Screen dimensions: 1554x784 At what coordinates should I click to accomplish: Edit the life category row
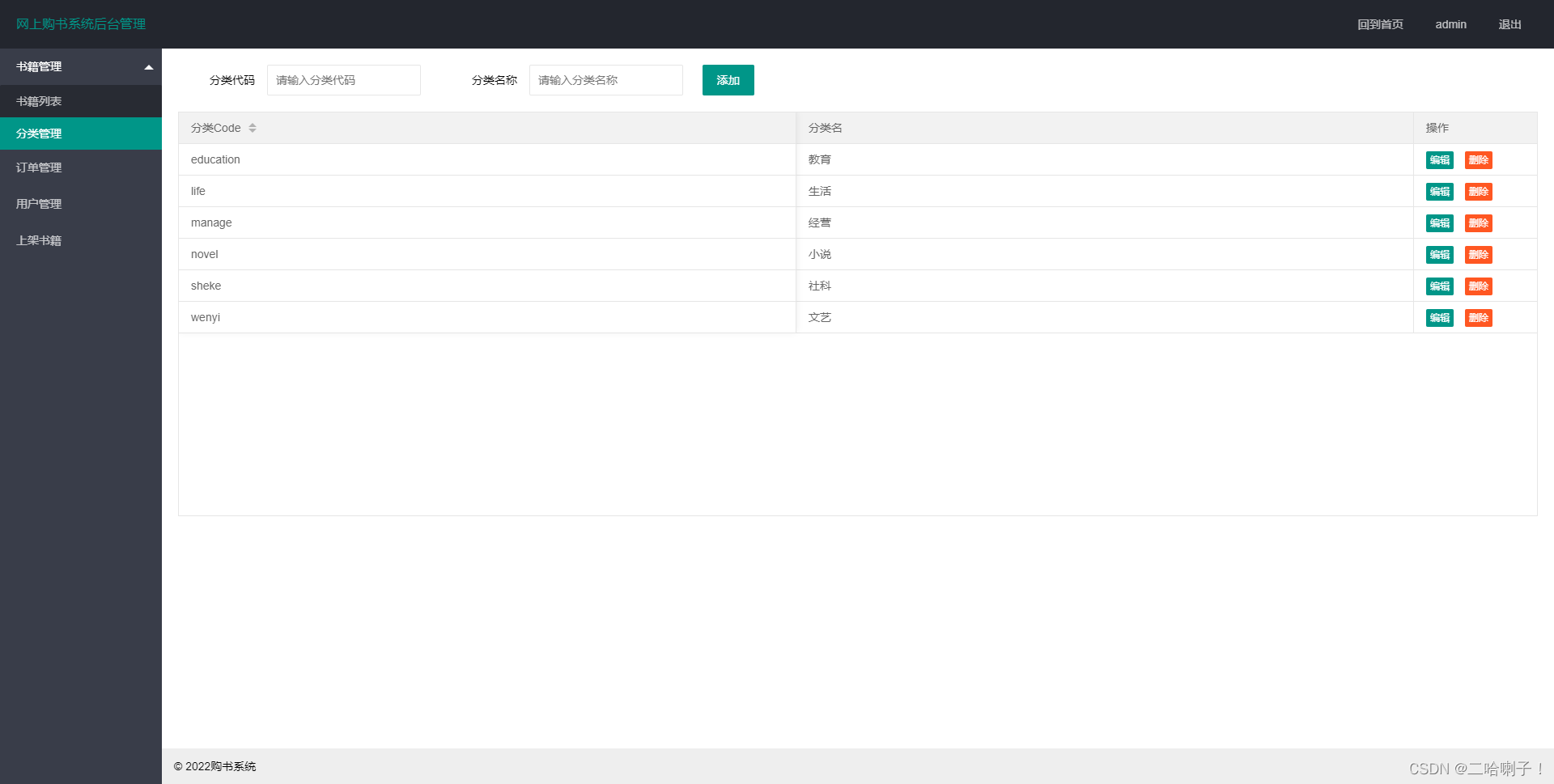pyautogui.click(x=1440, y=192)
